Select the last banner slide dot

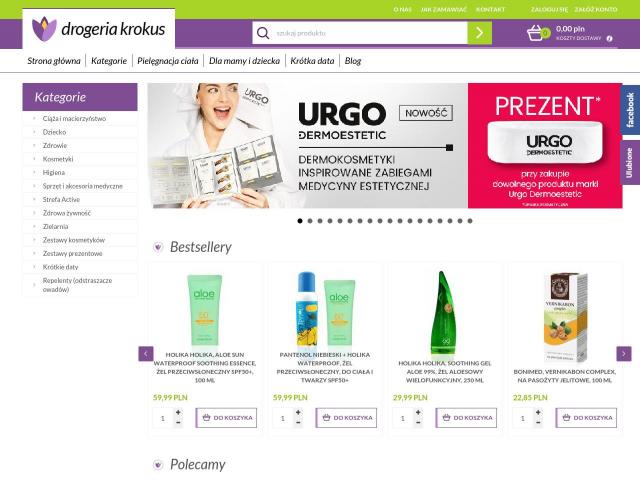point(470,221)
